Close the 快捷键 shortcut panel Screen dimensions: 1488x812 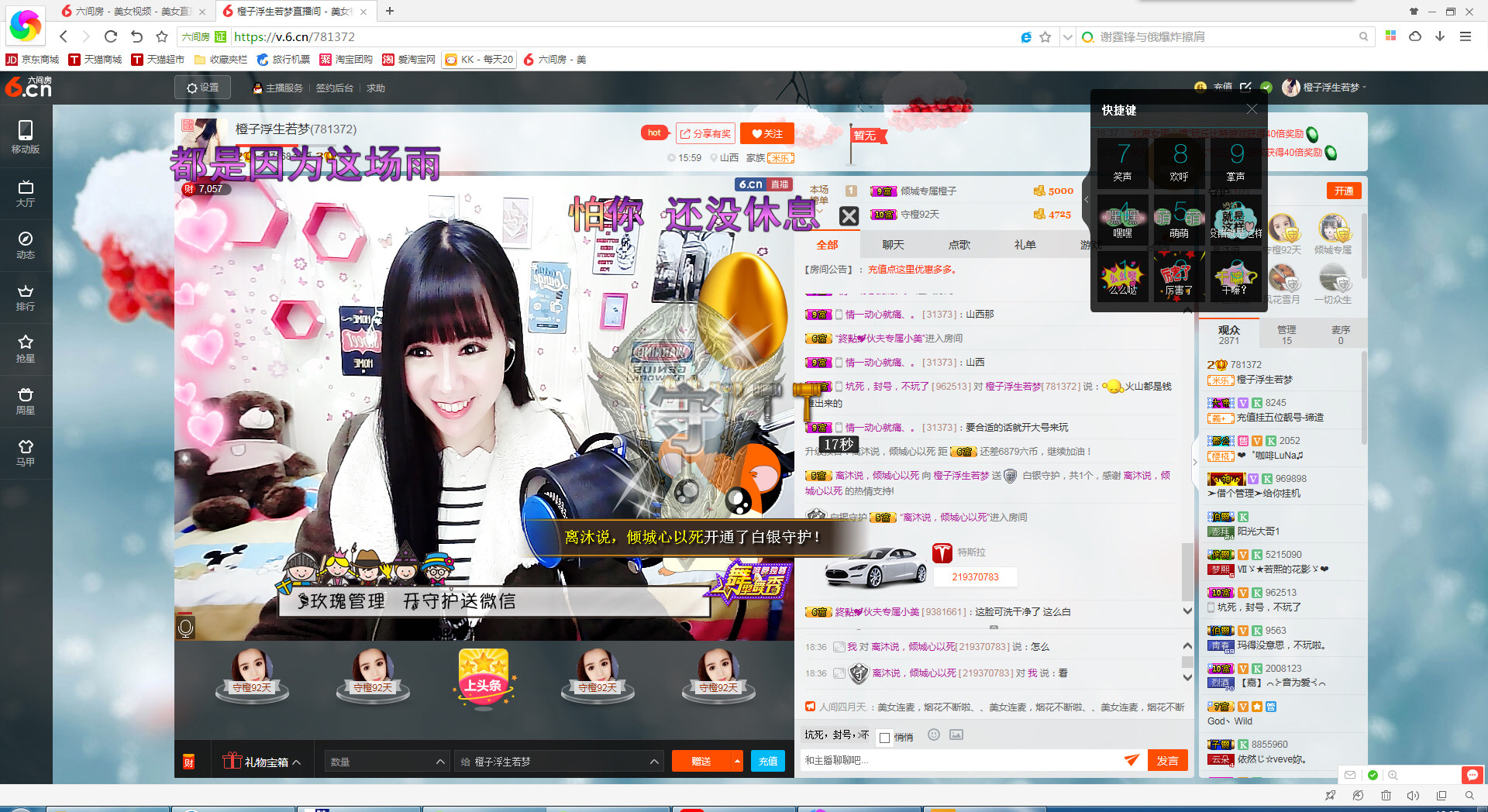1252,109
